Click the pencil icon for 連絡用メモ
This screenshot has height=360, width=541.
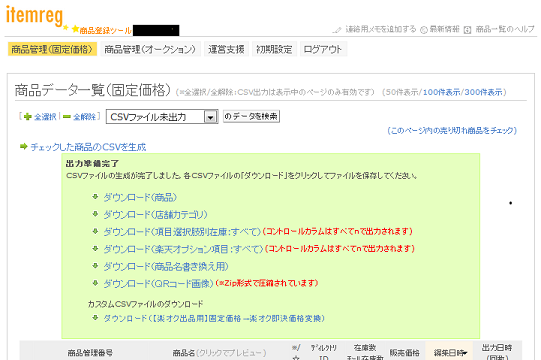coord(337,30)
